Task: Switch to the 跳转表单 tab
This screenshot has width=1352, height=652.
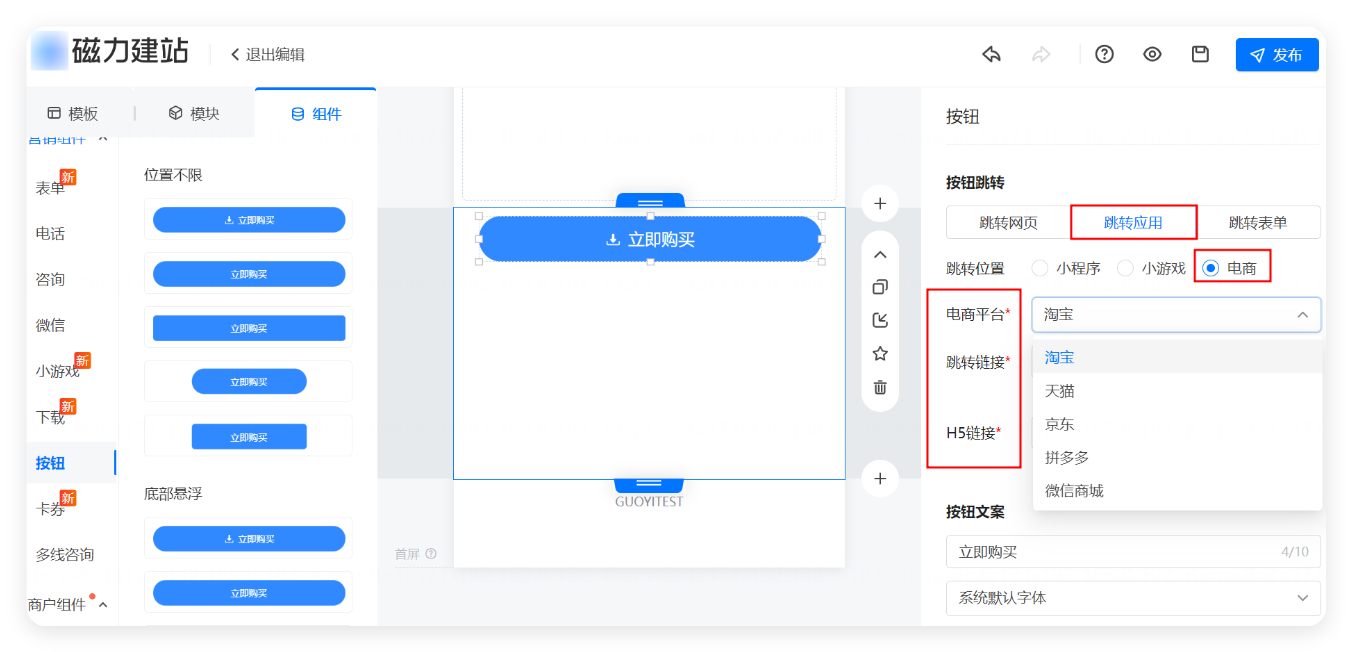Action: pos(1258,222)
